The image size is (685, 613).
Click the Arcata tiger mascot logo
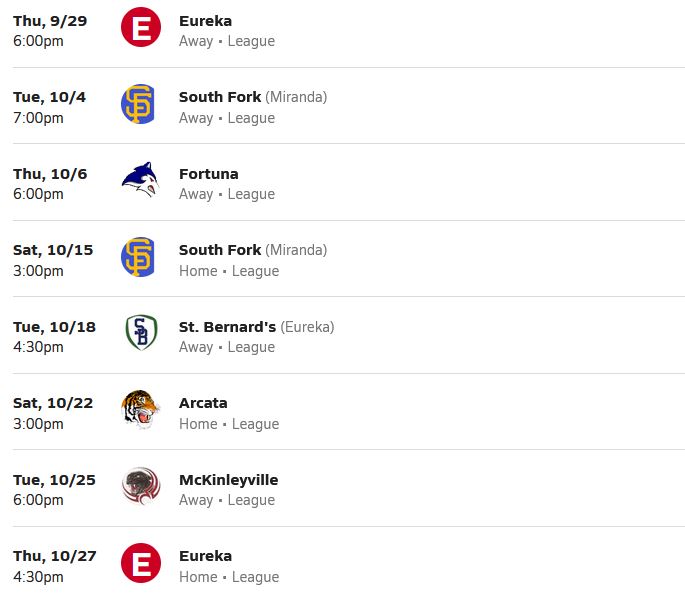[x=140, y=409]
